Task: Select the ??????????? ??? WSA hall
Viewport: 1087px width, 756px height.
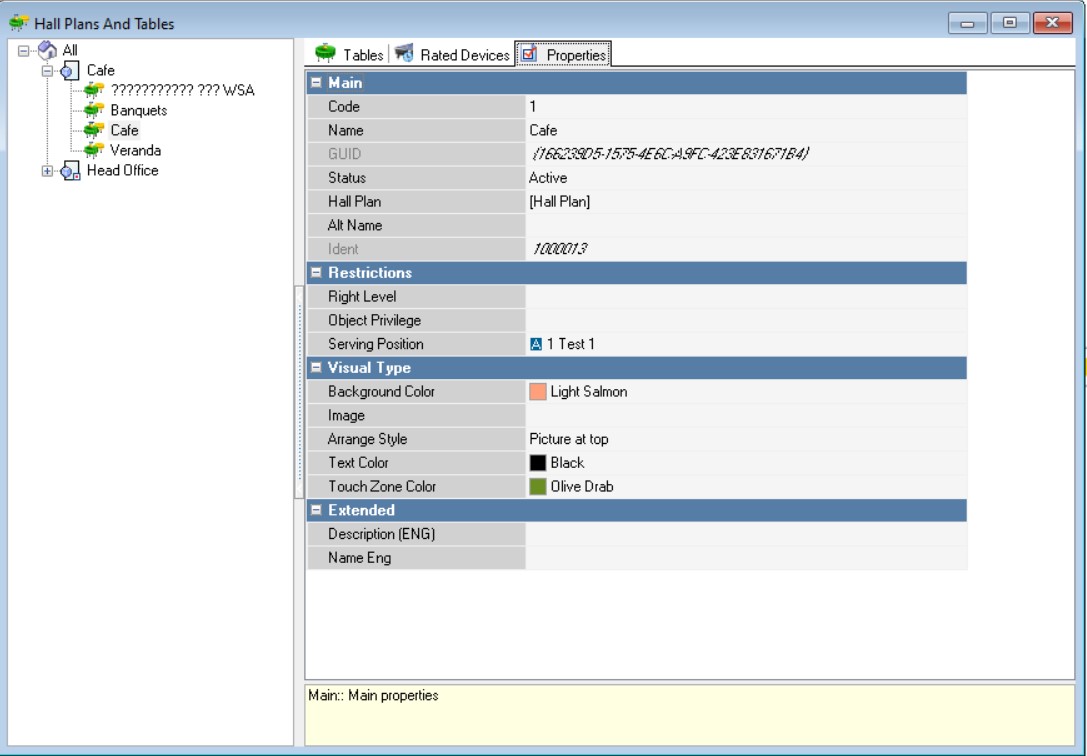Action: [182, 90]
